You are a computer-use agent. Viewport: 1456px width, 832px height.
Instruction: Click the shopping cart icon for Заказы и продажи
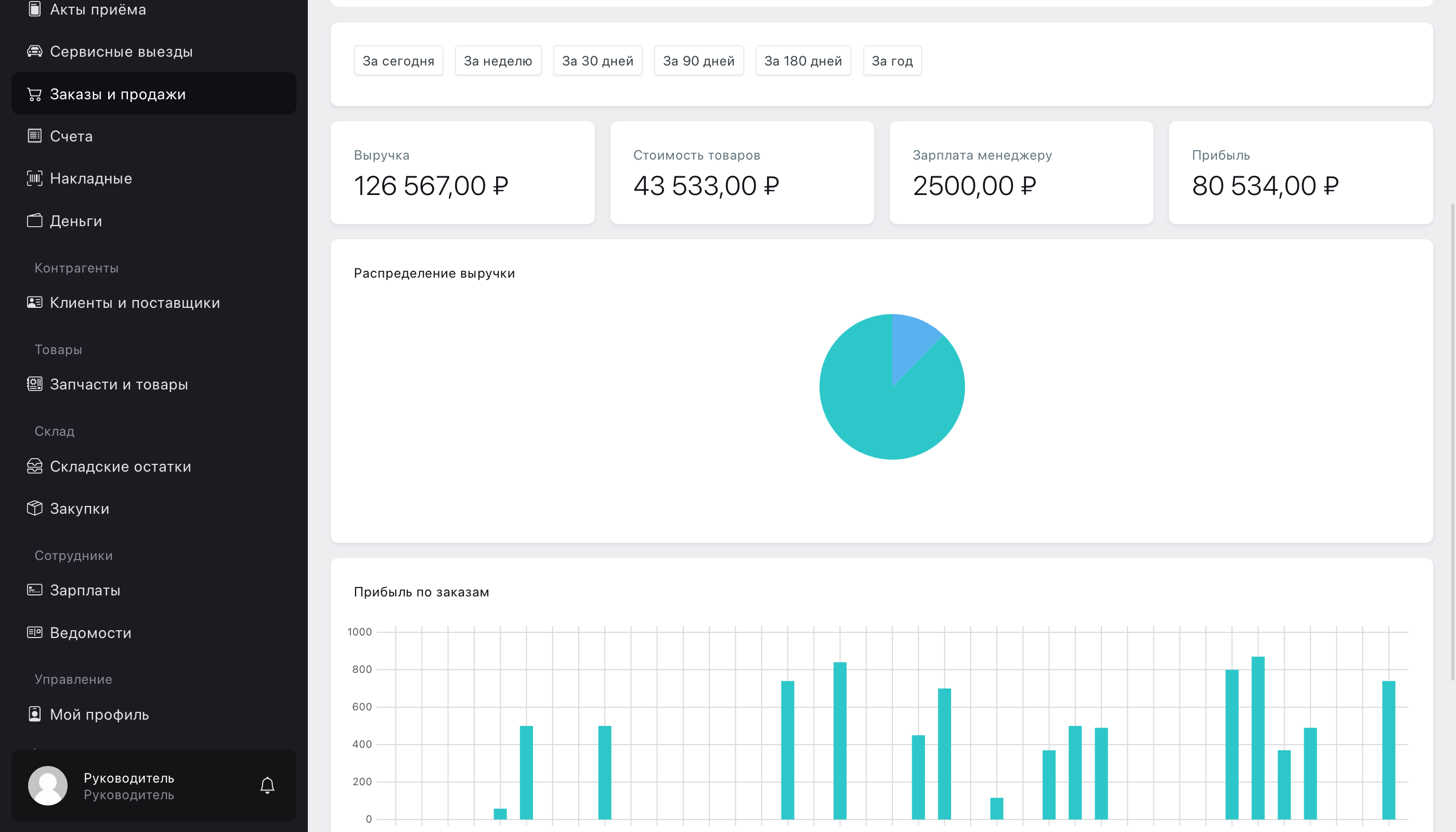34,94
